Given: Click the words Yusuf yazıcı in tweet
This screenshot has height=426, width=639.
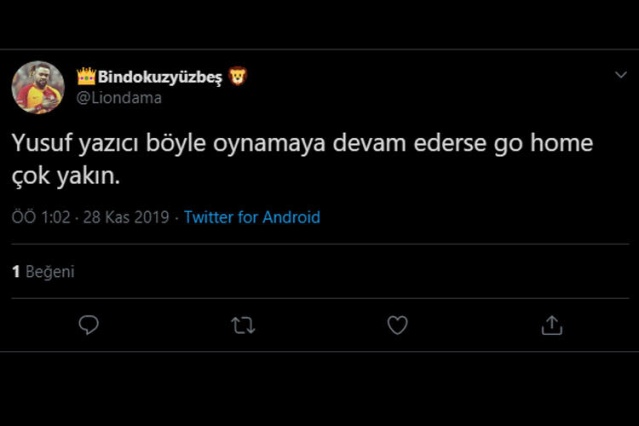Looking at the screenshot, I should 68,144.
